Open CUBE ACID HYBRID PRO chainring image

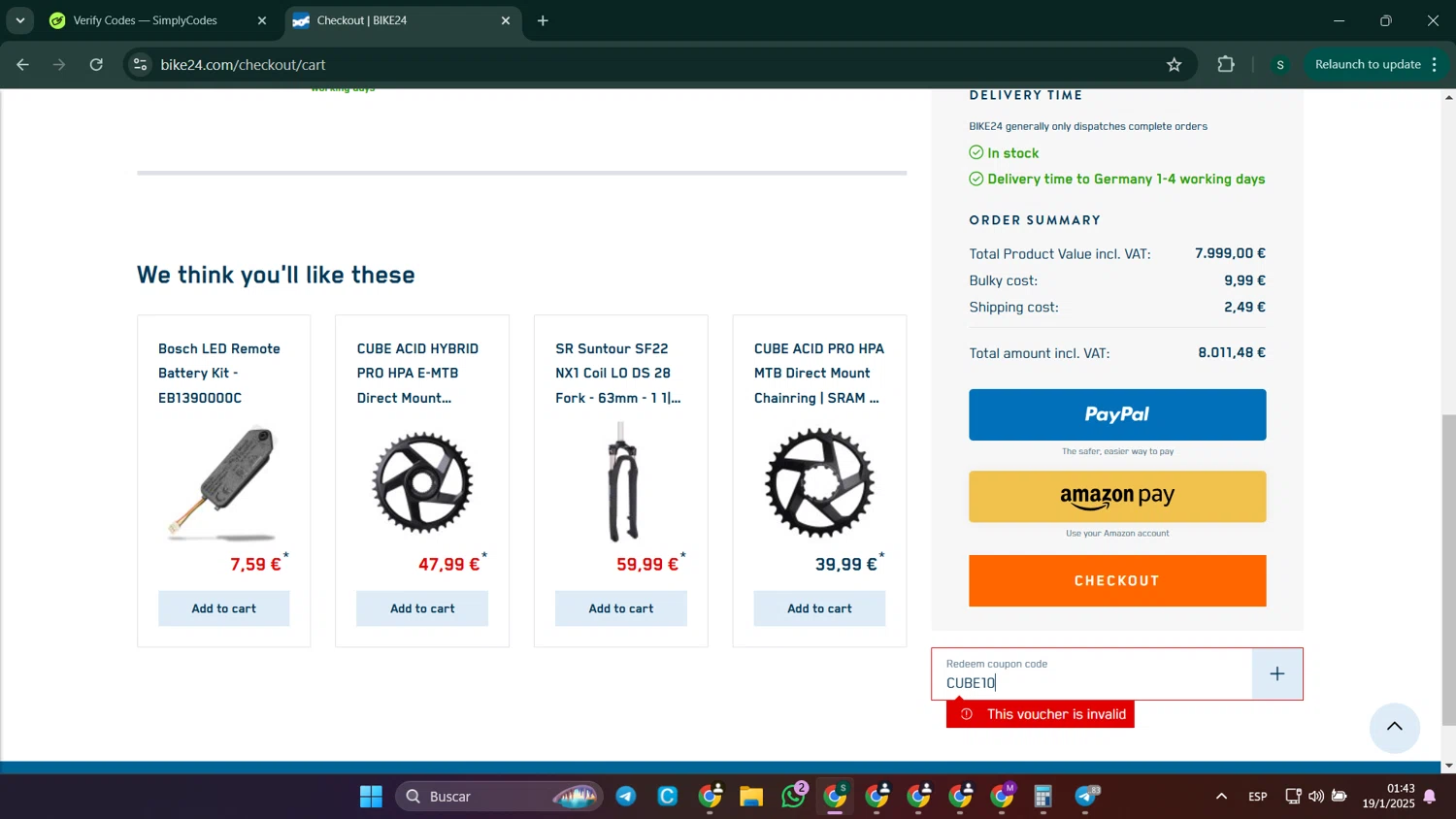(422, 482)
